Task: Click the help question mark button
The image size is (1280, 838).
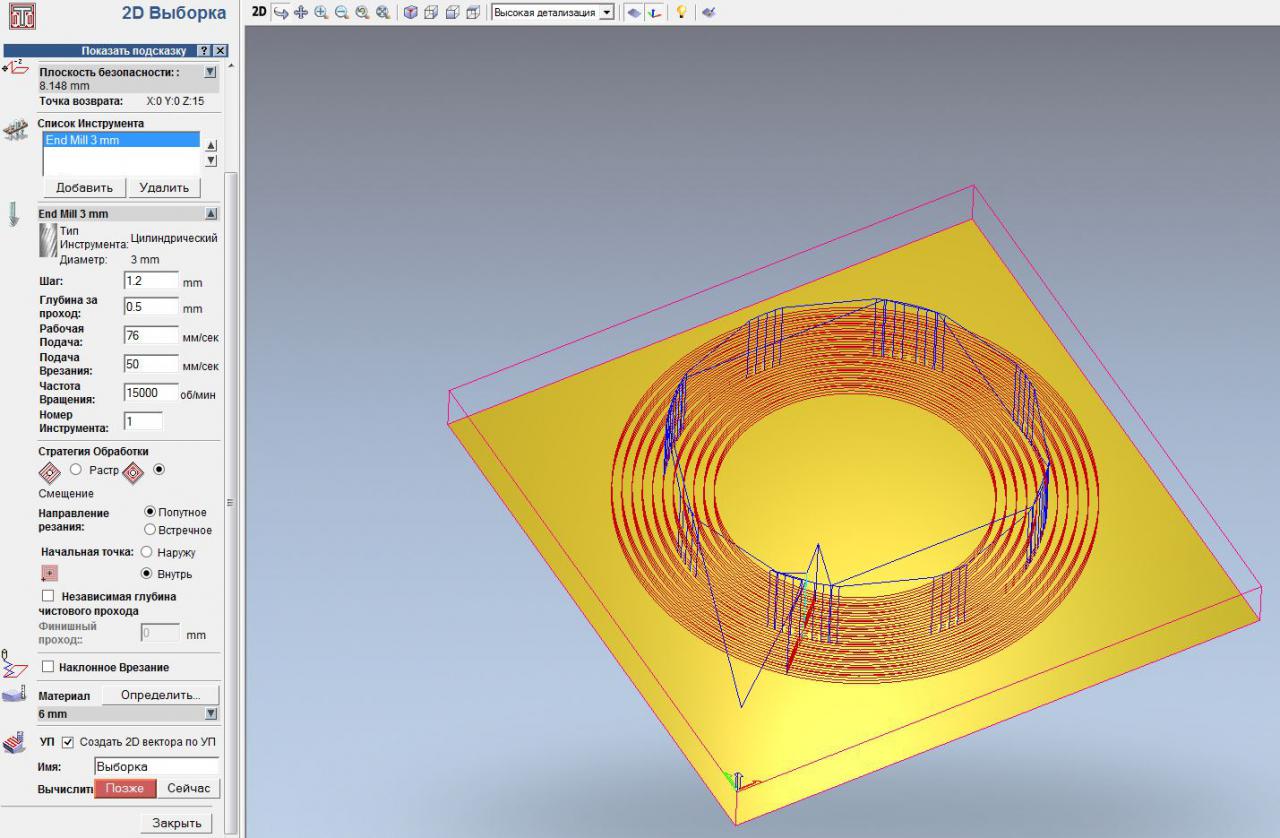Action: (x=204, y=50)
